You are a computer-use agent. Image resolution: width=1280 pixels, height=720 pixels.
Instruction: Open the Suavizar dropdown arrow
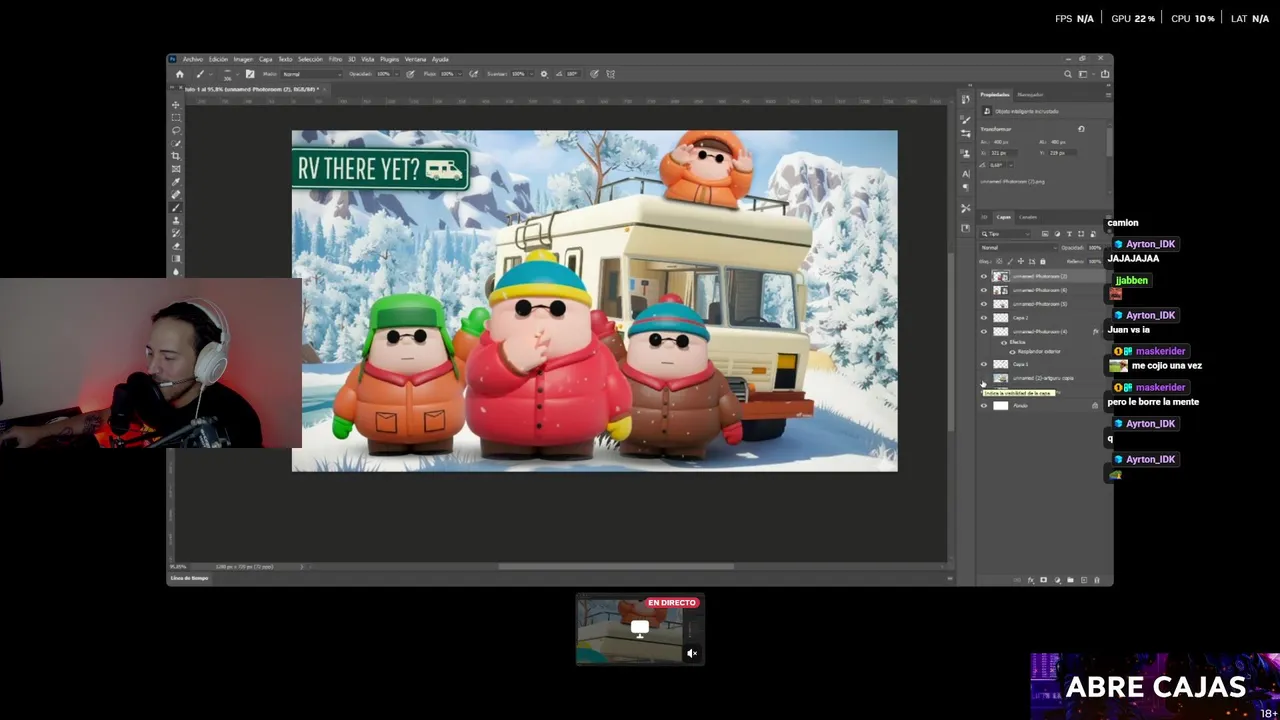[531, 74]
